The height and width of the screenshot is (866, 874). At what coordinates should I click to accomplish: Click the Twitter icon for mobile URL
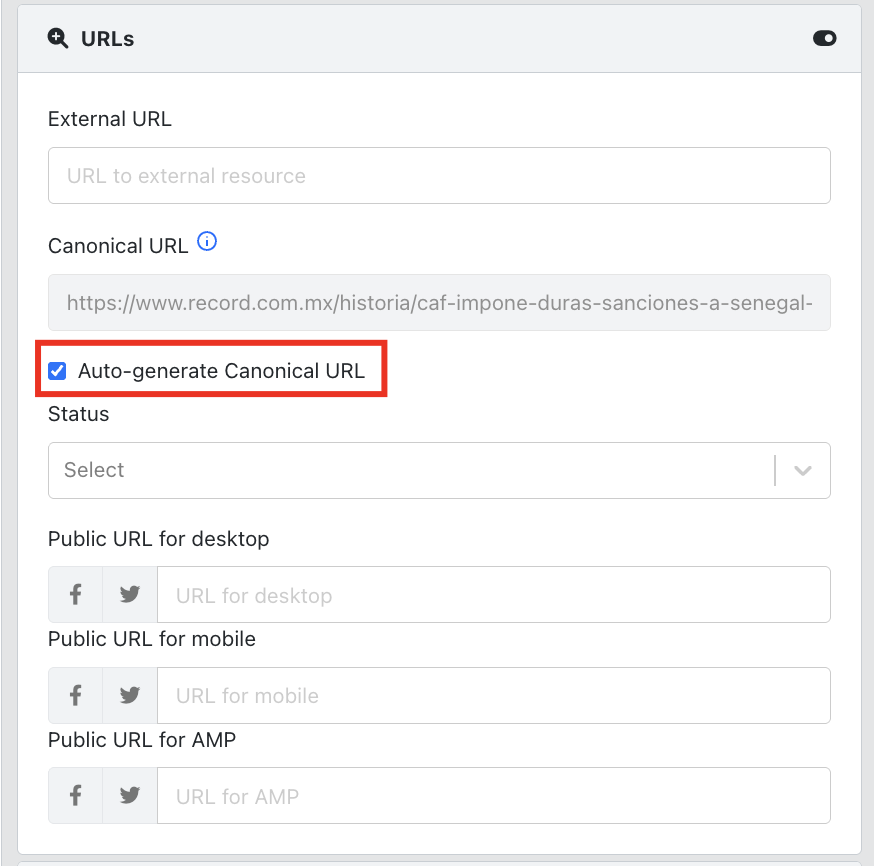(129, 695)
